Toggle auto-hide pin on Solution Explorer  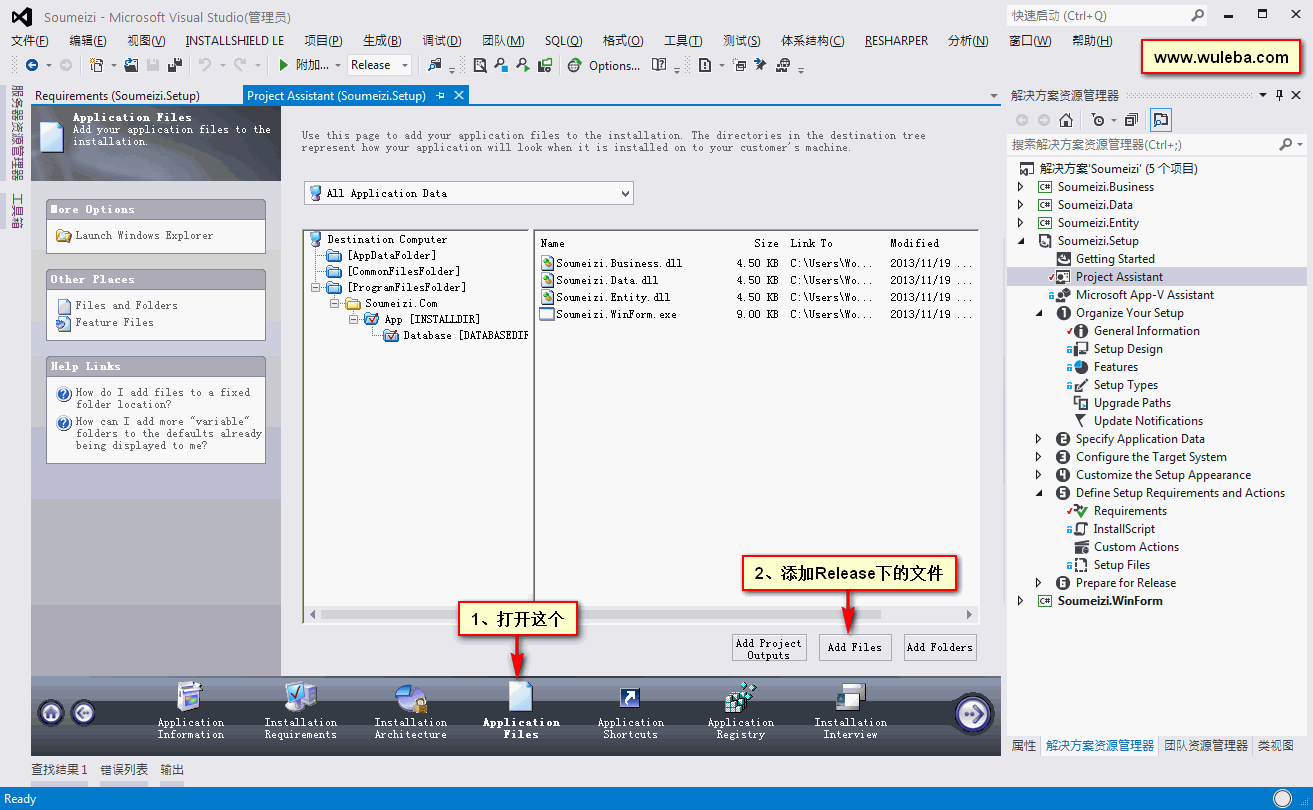coord(1279,95)
